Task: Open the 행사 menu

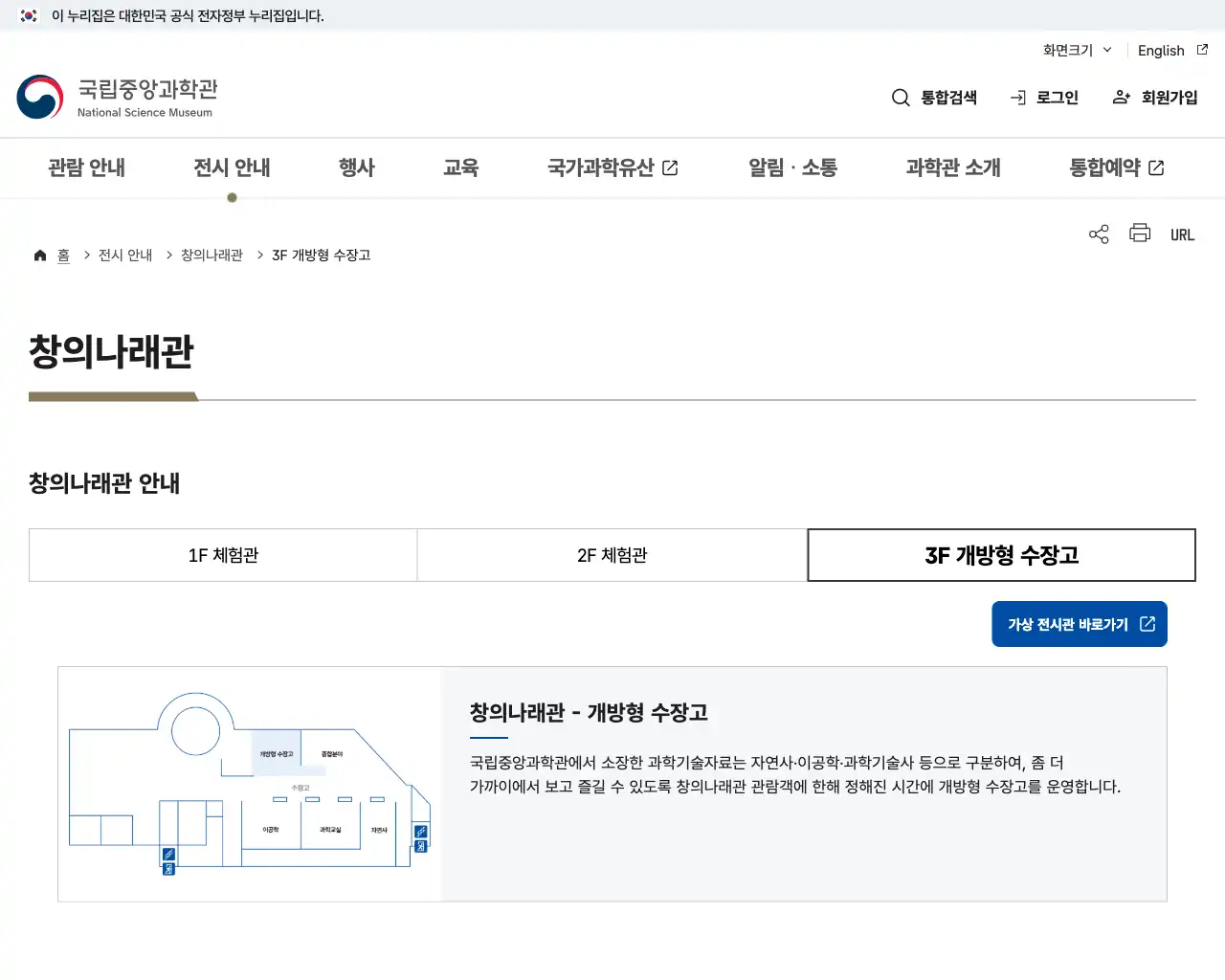Action: point(357,167)
